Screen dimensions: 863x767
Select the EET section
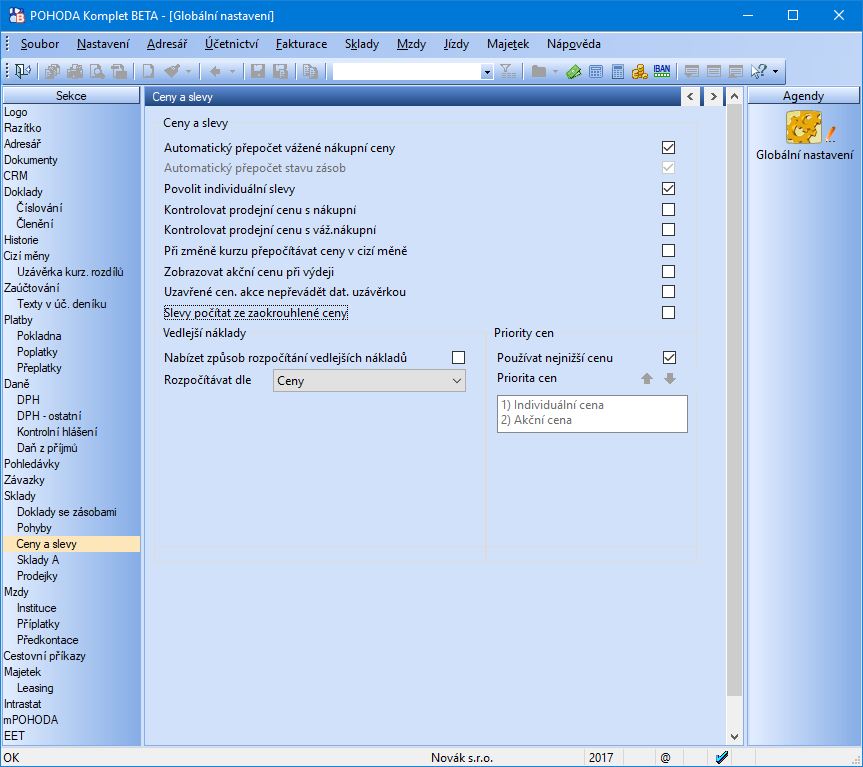[x=14, y=736]
